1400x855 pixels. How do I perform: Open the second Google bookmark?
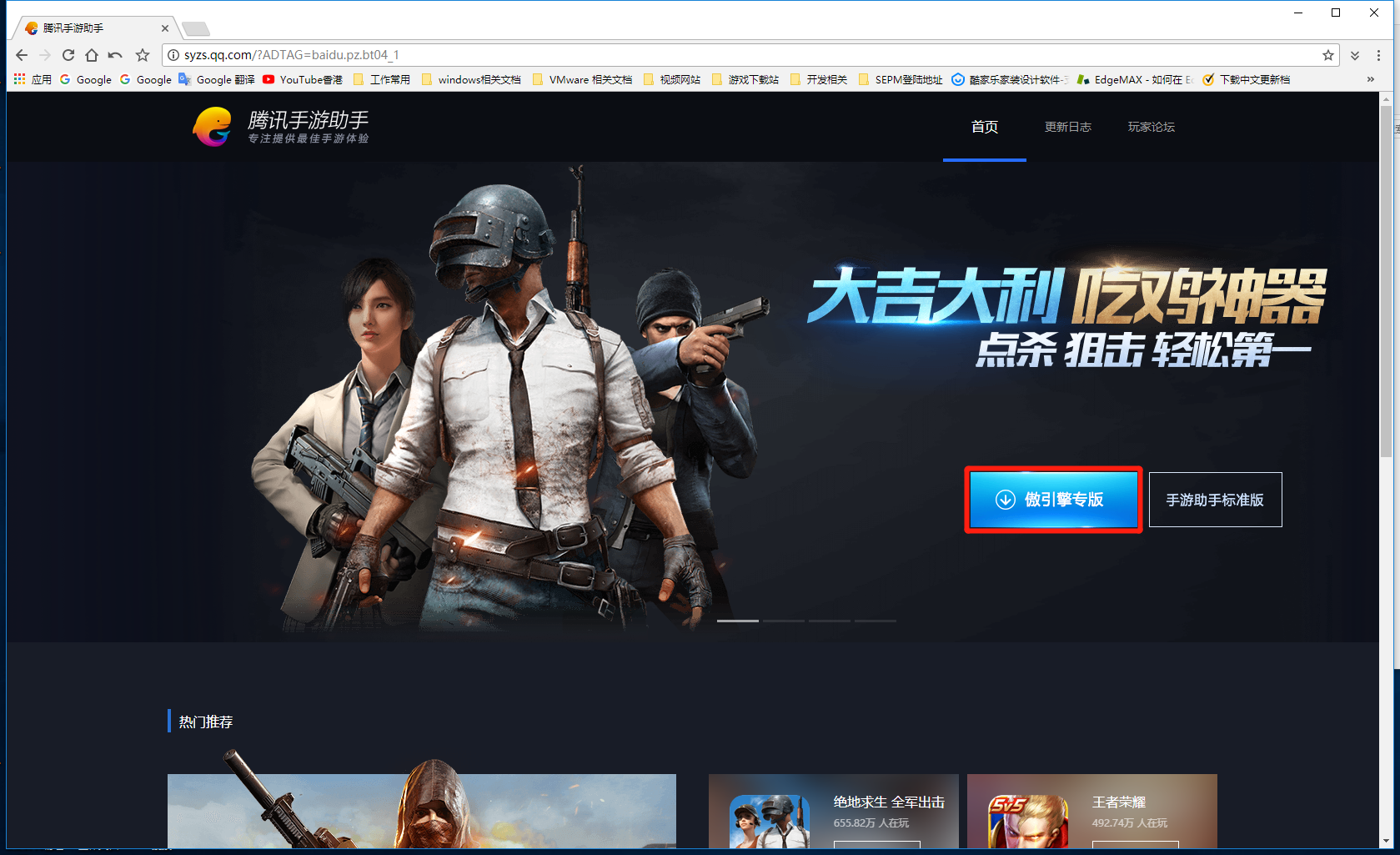point(145,79)
